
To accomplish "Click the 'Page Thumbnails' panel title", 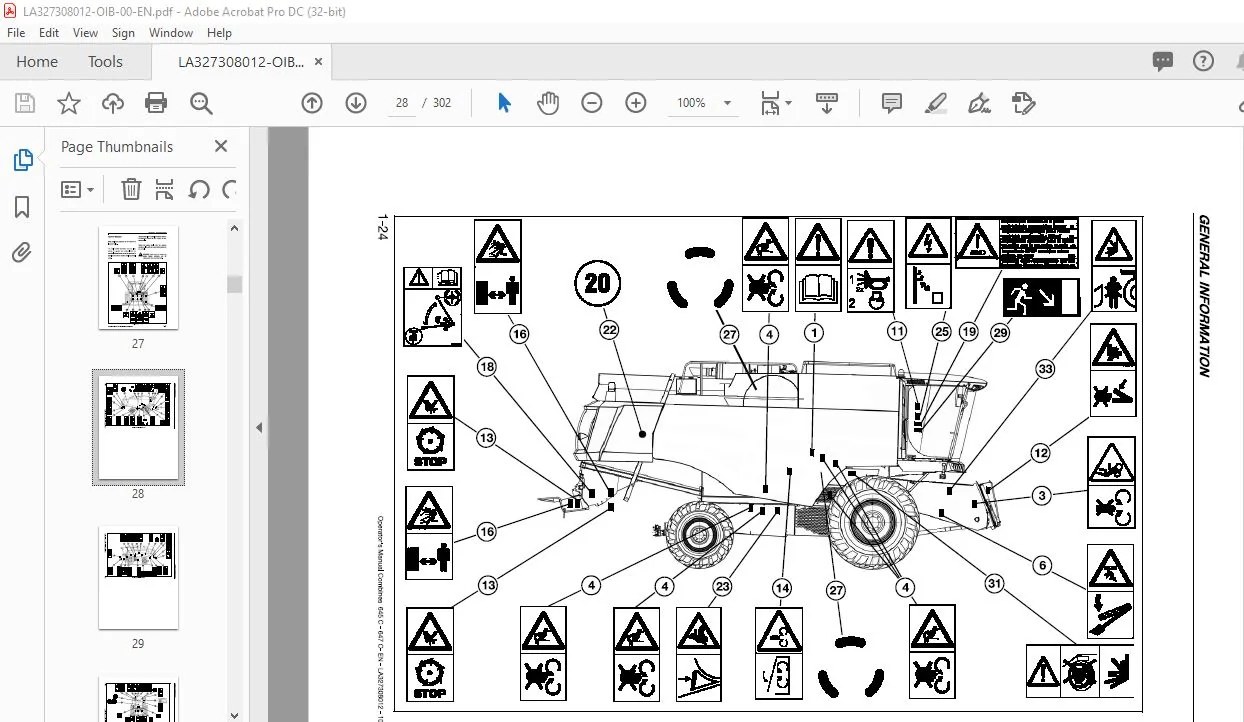I will 117,146.
